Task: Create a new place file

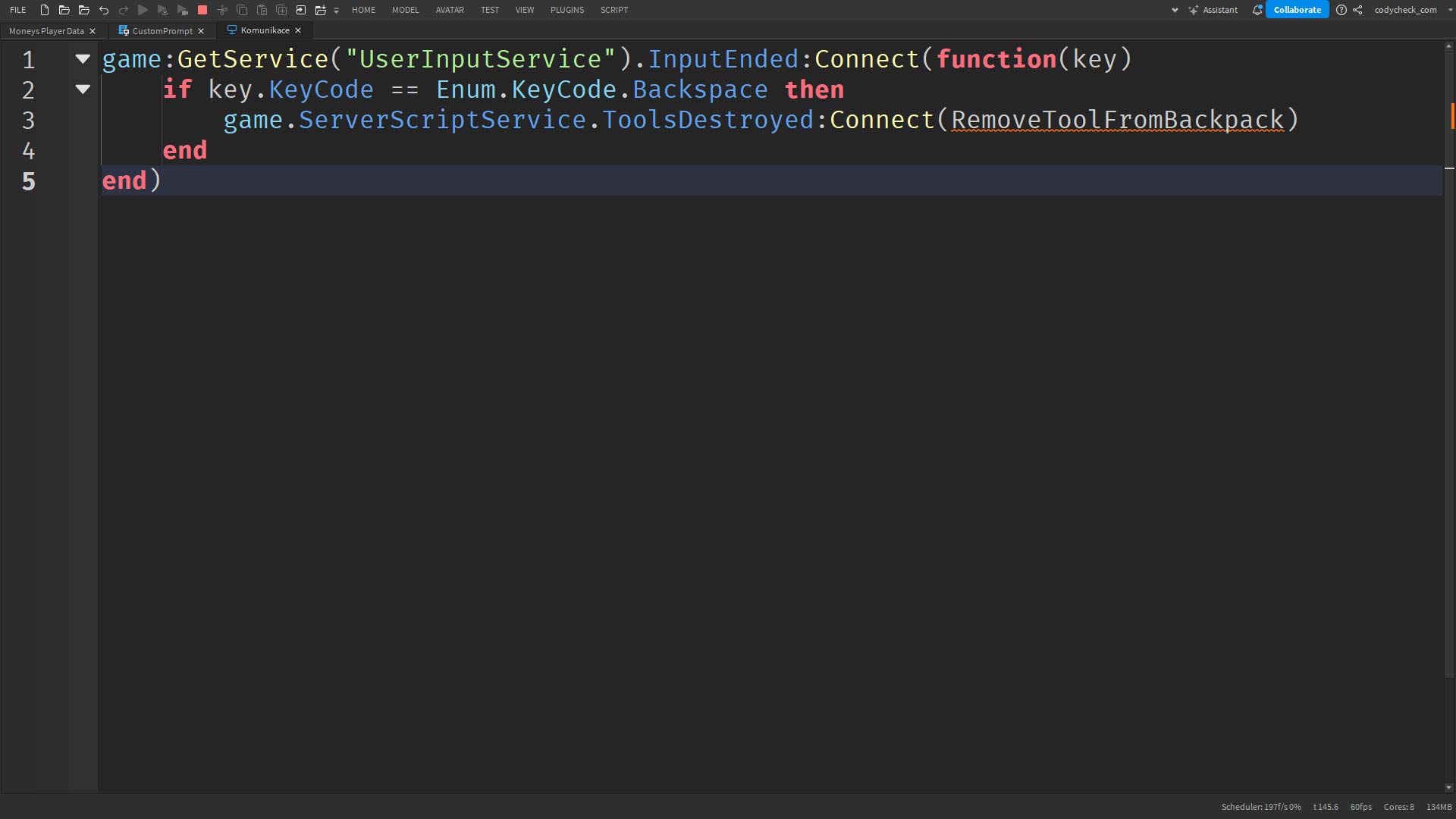Action: point(43,10)
